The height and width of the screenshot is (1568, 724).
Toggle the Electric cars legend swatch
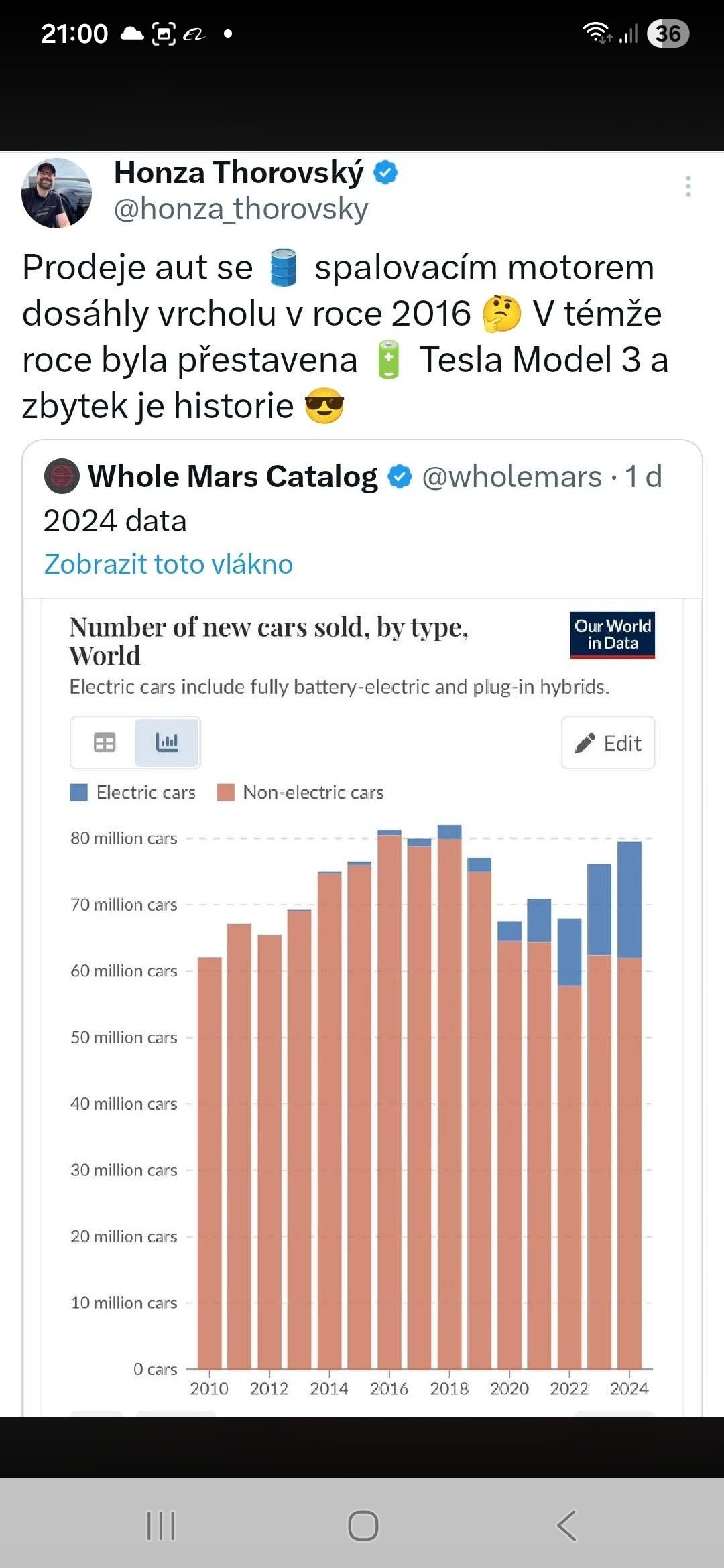click(79, 793)
